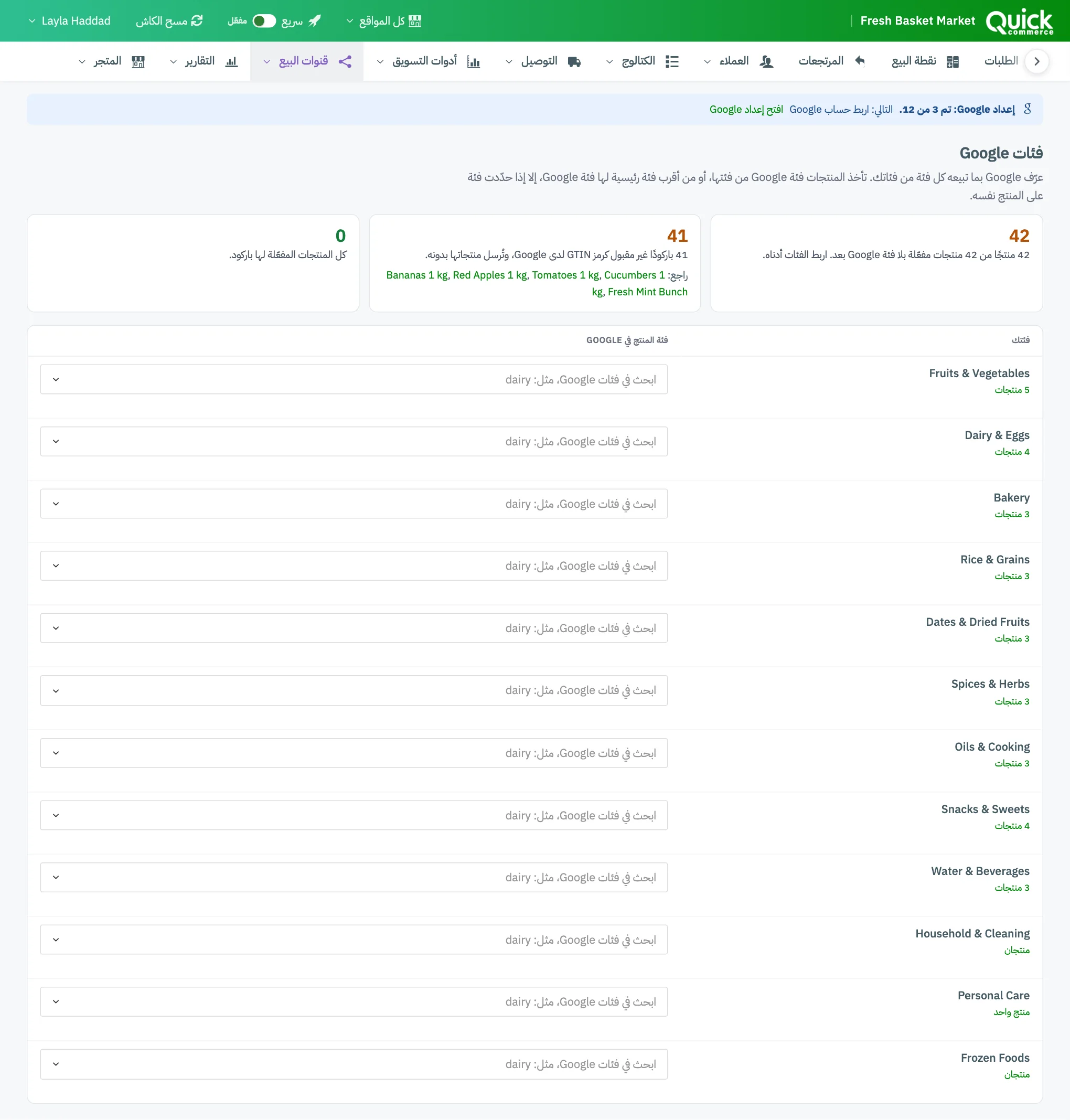
Task: Expand the Google category dropdown for Dairy & Eggs
Action: click(x=56, y=442)
